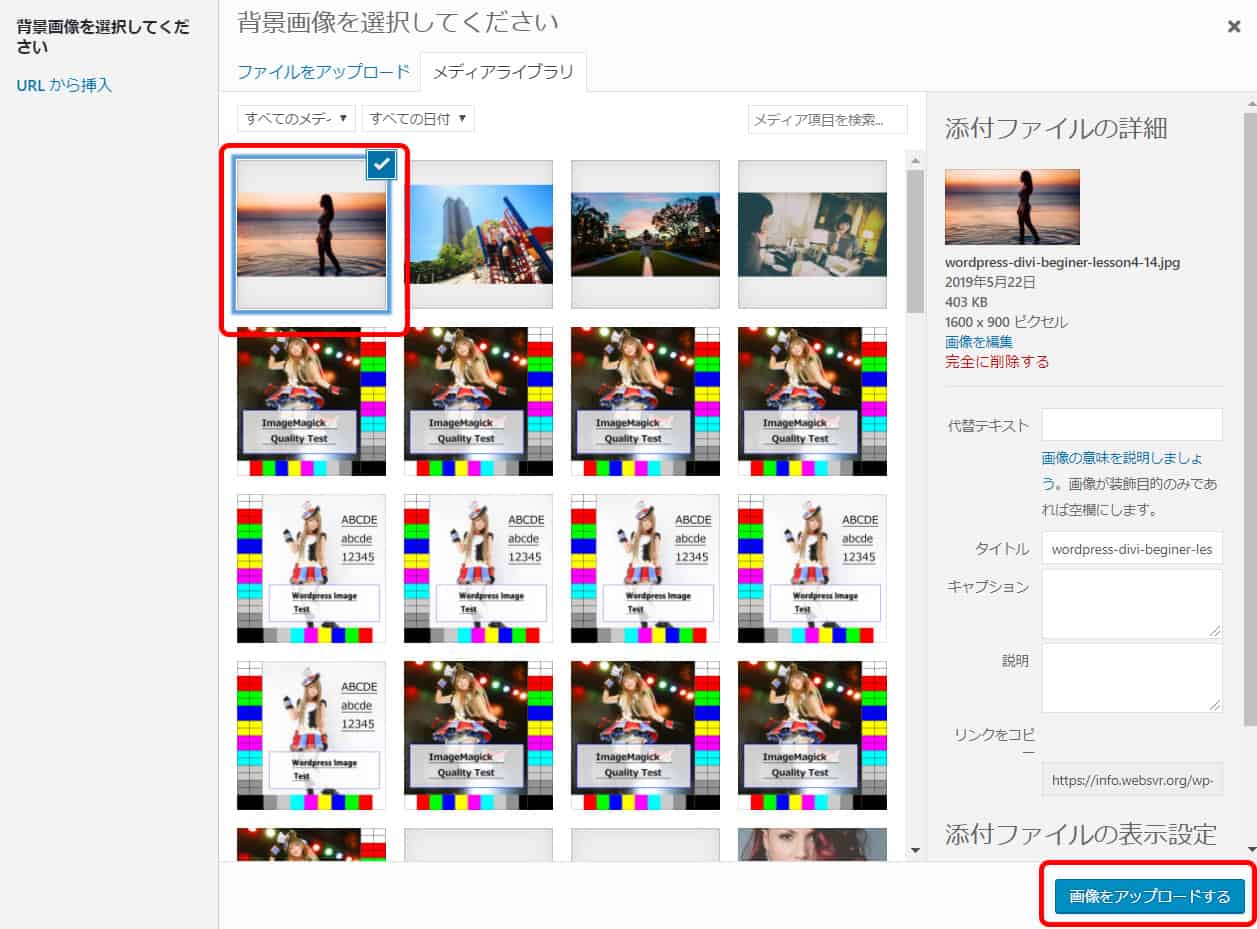This screenshot has width=1257, height=929.
Task: Close the background image media dialog
Action: tap(1234, 27)
